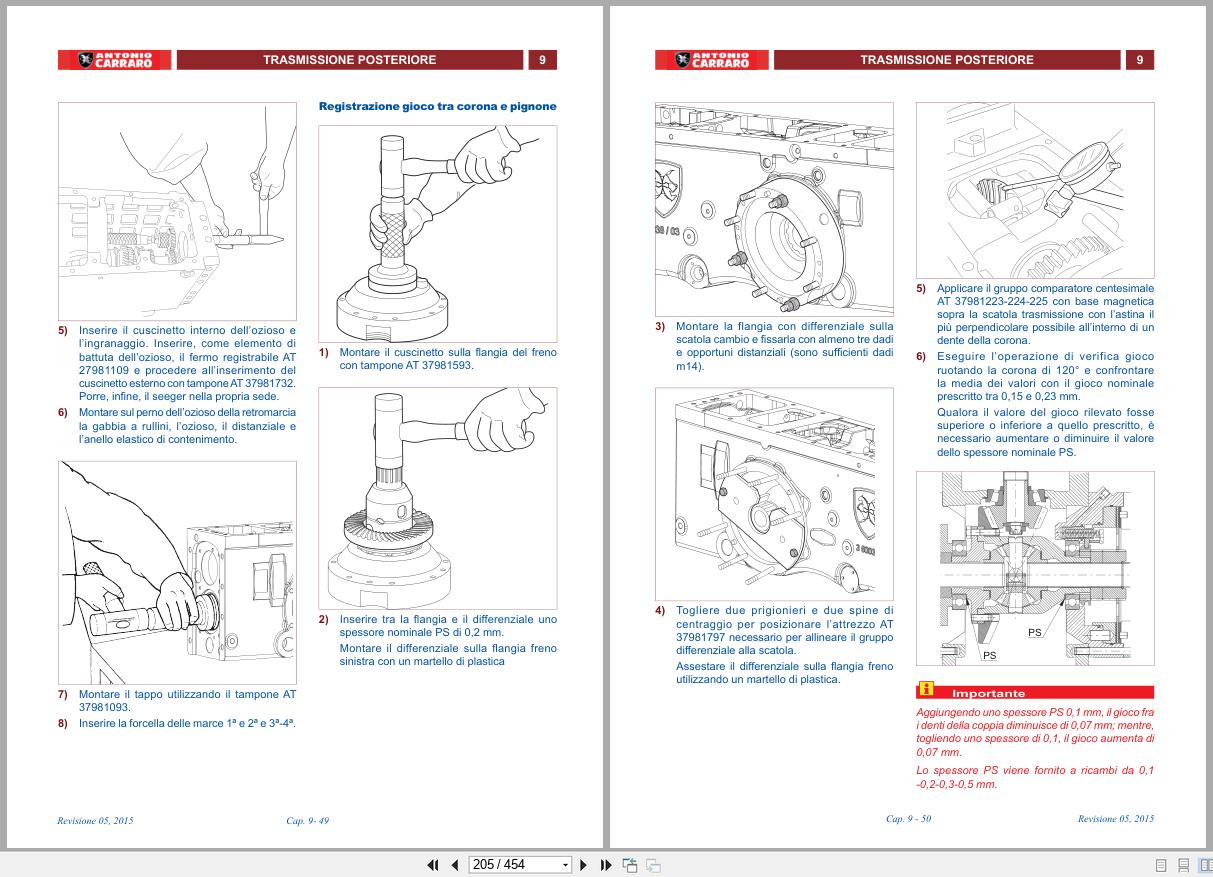This screenshot has height=877, width=1213.
Task: Click step 8 'Inserire la forcella delle marce'
Action: [x=187, y=723]
